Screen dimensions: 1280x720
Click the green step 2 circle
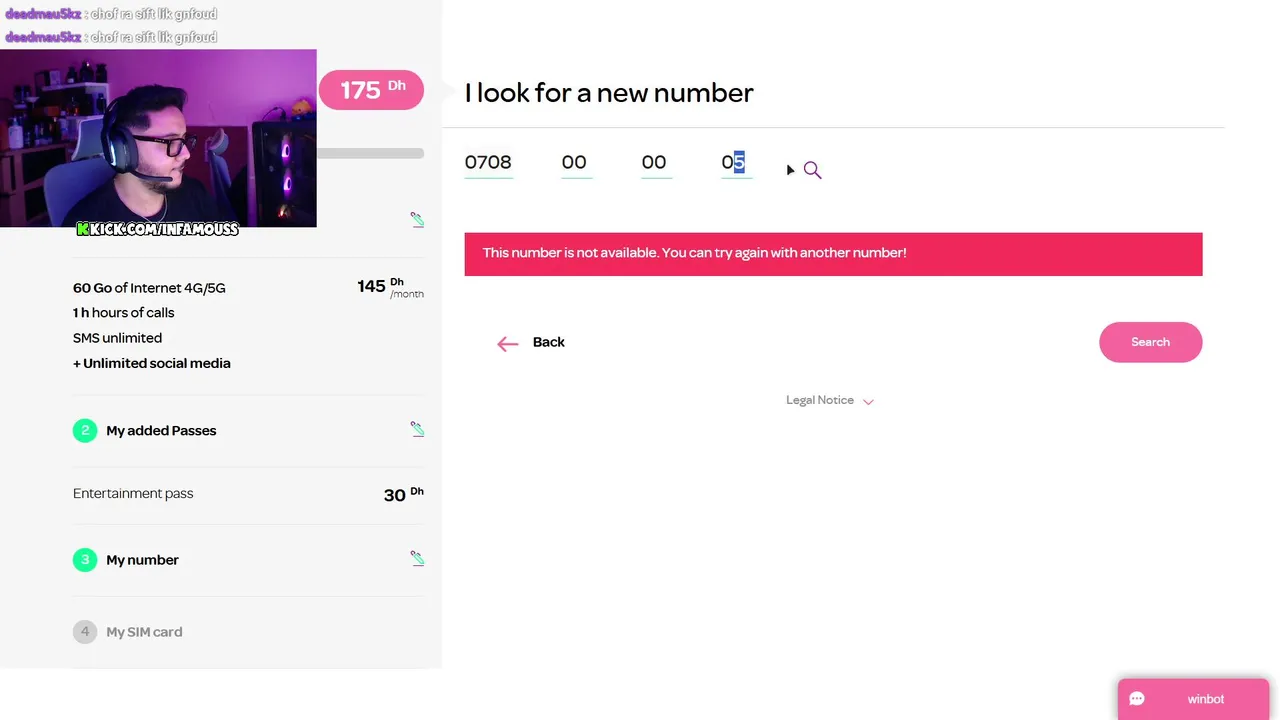(85, 431)
